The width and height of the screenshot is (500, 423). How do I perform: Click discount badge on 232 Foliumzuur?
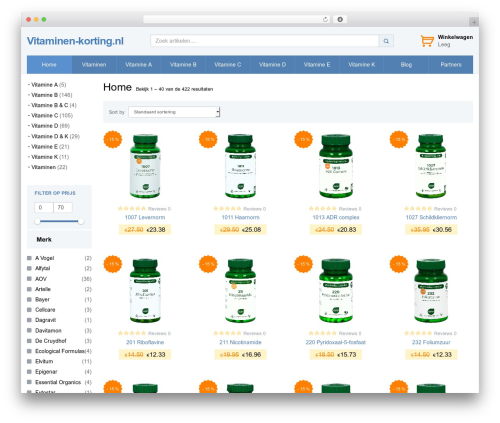click(x=399, y=264)
